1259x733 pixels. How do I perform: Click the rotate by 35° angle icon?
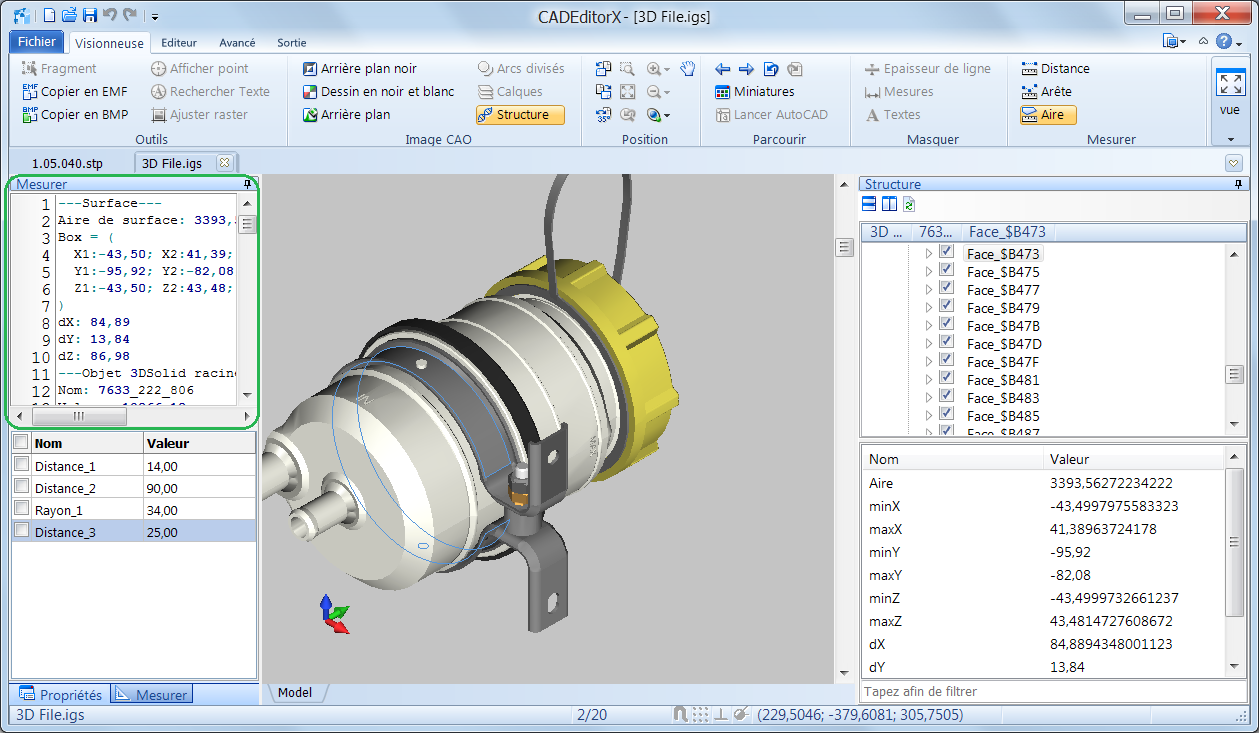(603, 115)
